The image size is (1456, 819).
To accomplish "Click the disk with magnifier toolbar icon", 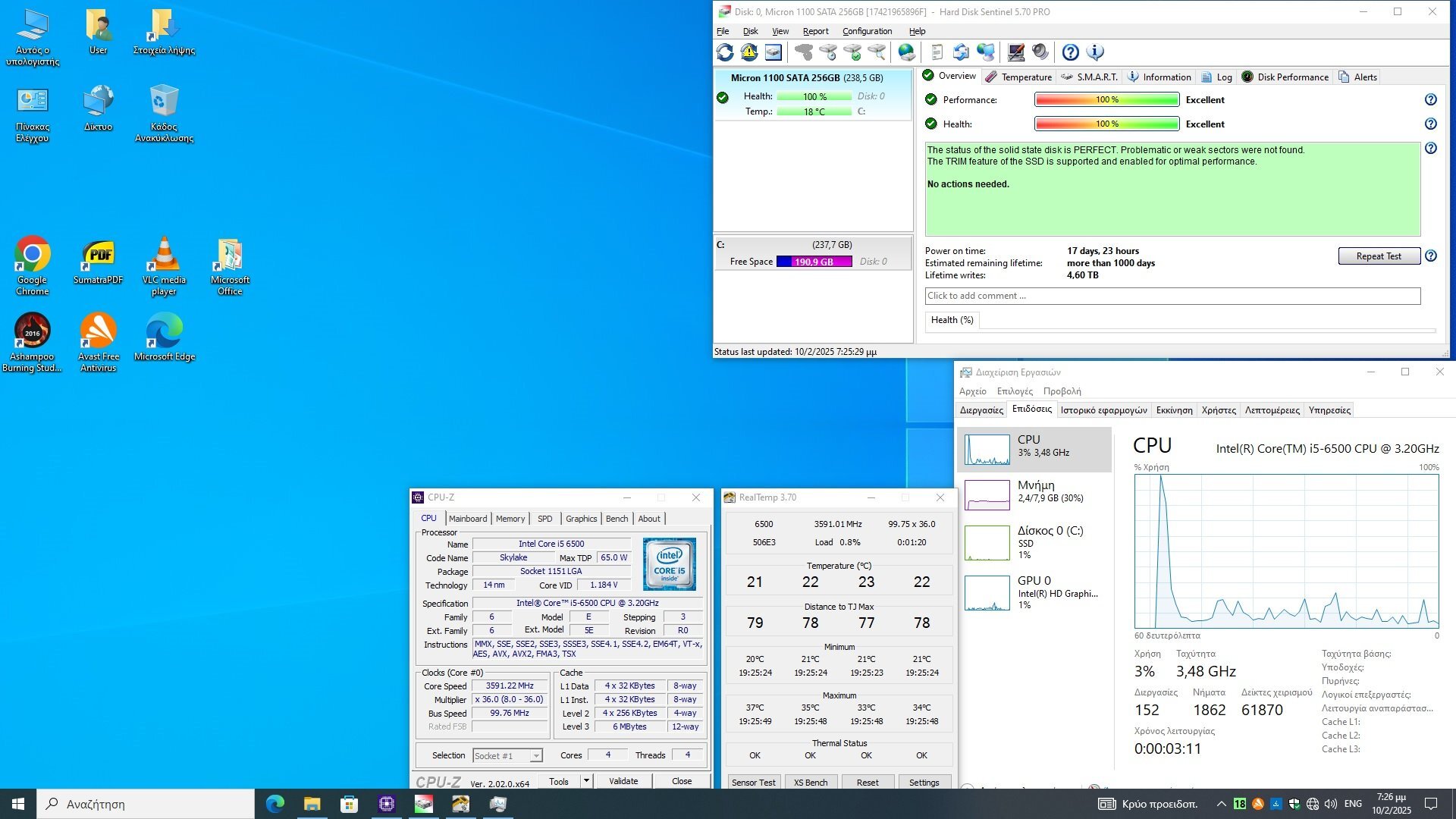I will (877, 52).
